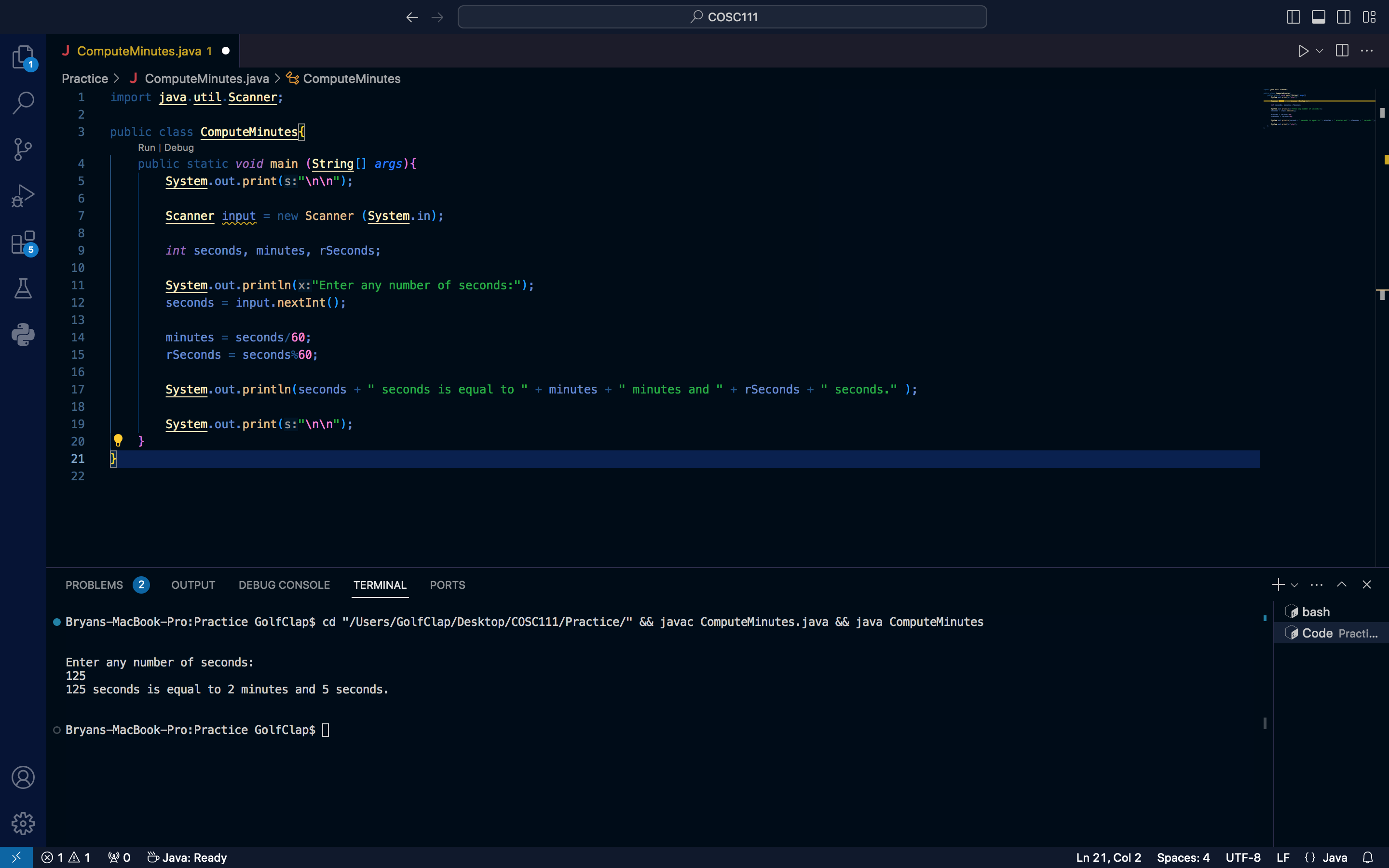Open the run options dropdown arrow

point(1320,51)
